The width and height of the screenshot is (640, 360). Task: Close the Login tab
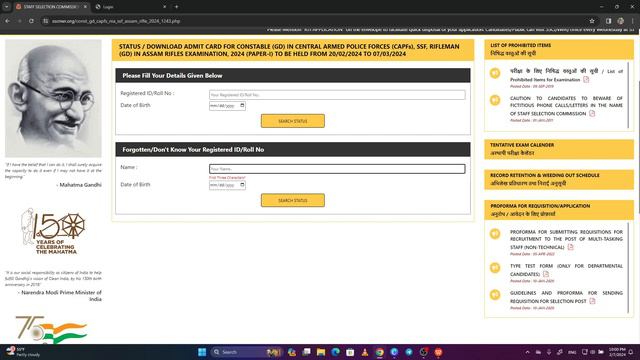tap(164, 7)
